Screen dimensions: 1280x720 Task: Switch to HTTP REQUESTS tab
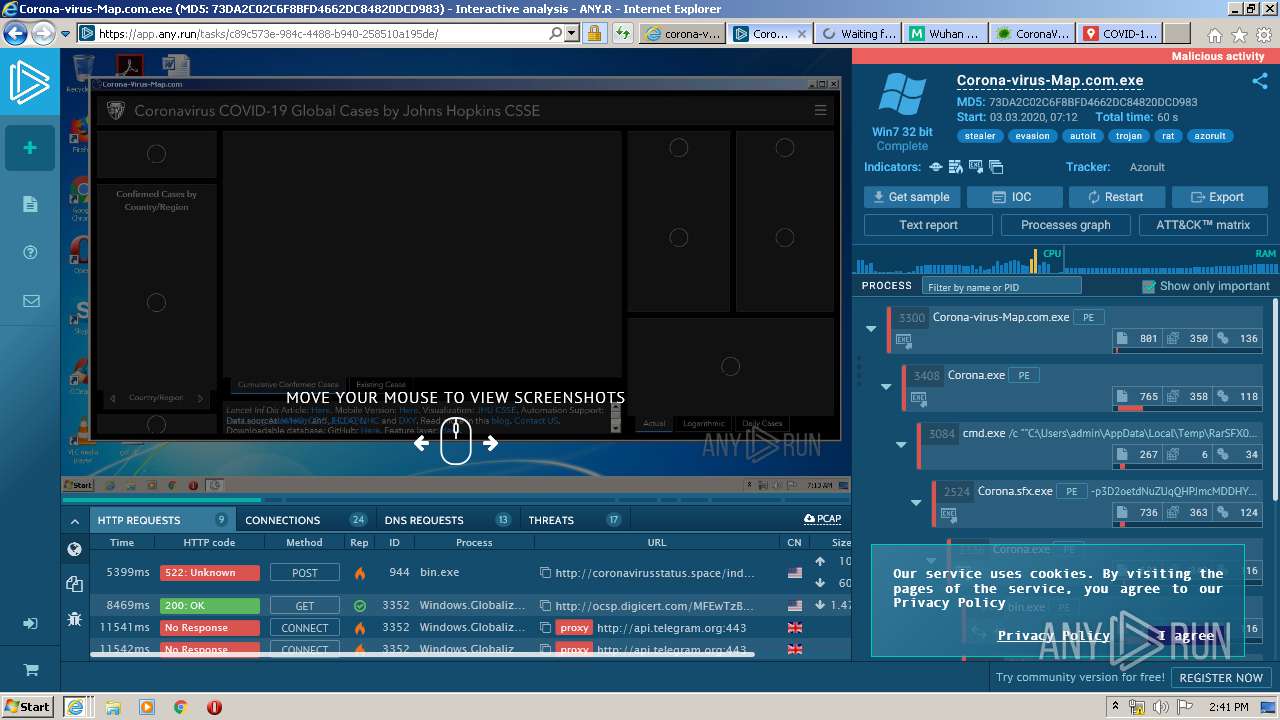pyautogui.click(x=162, y=520)
